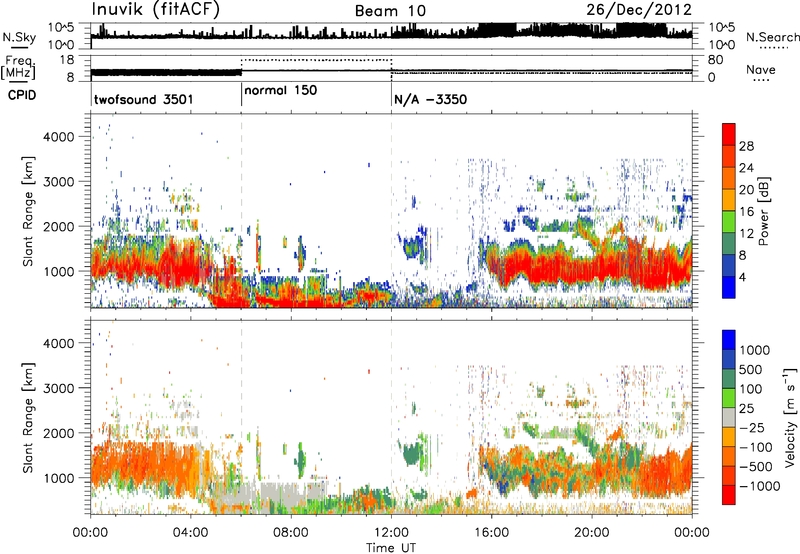Click the '4' label on Power colorbar
Image resolution: width=800 pixels, height=554 pixels.
pos(743,277)
